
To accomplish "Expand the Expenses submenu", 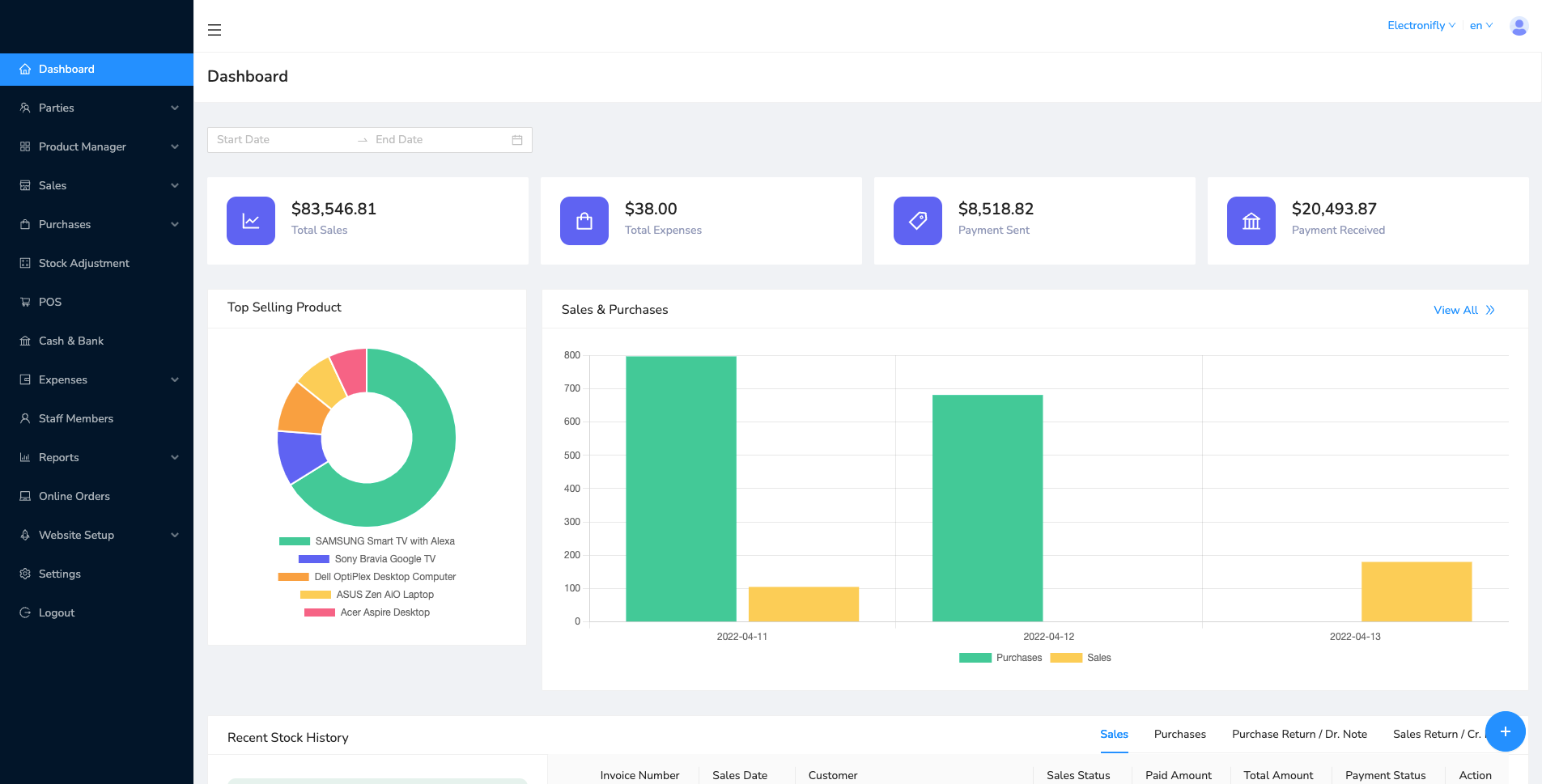I will pos(97,379).
